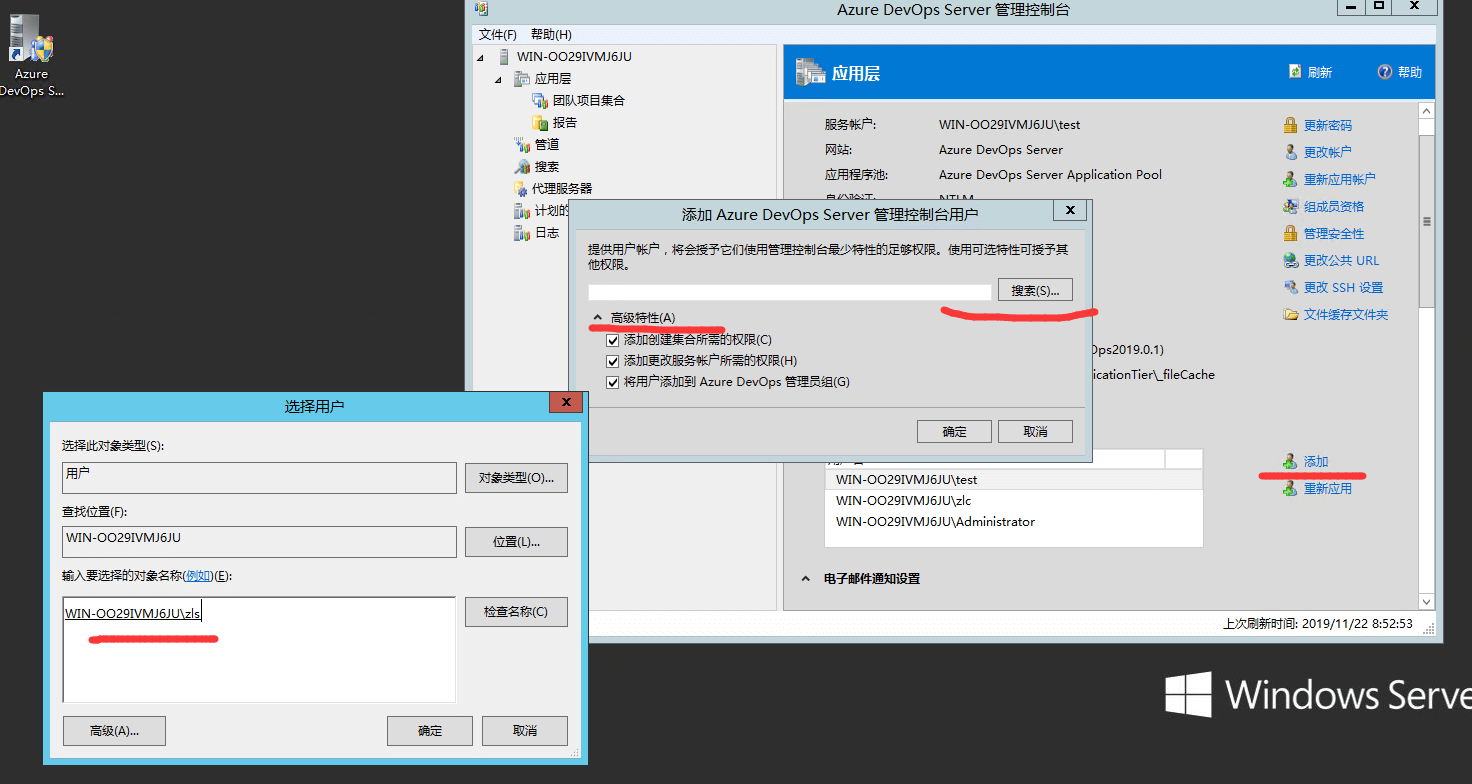
Task: Click the object name input box
Action: click(258, 650)
